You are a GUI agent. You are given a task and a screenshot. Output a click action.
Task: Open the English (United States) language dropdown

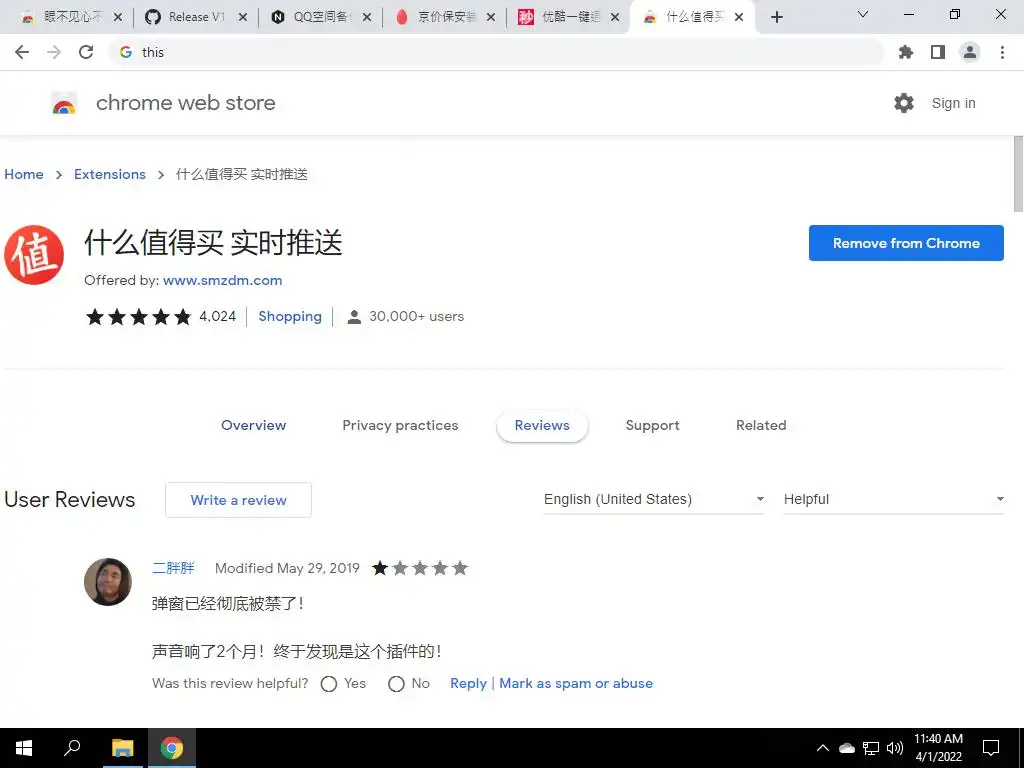point(654,500)
